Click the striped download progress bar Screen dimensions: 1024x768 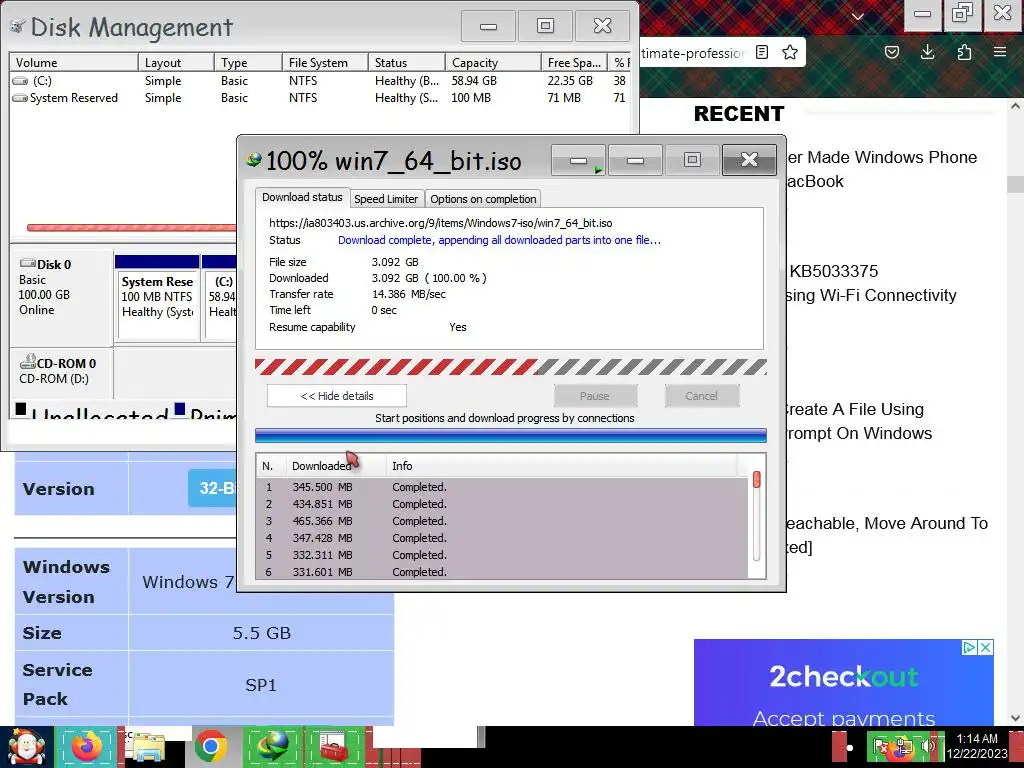pyautogui.click(x=511, y=367)
